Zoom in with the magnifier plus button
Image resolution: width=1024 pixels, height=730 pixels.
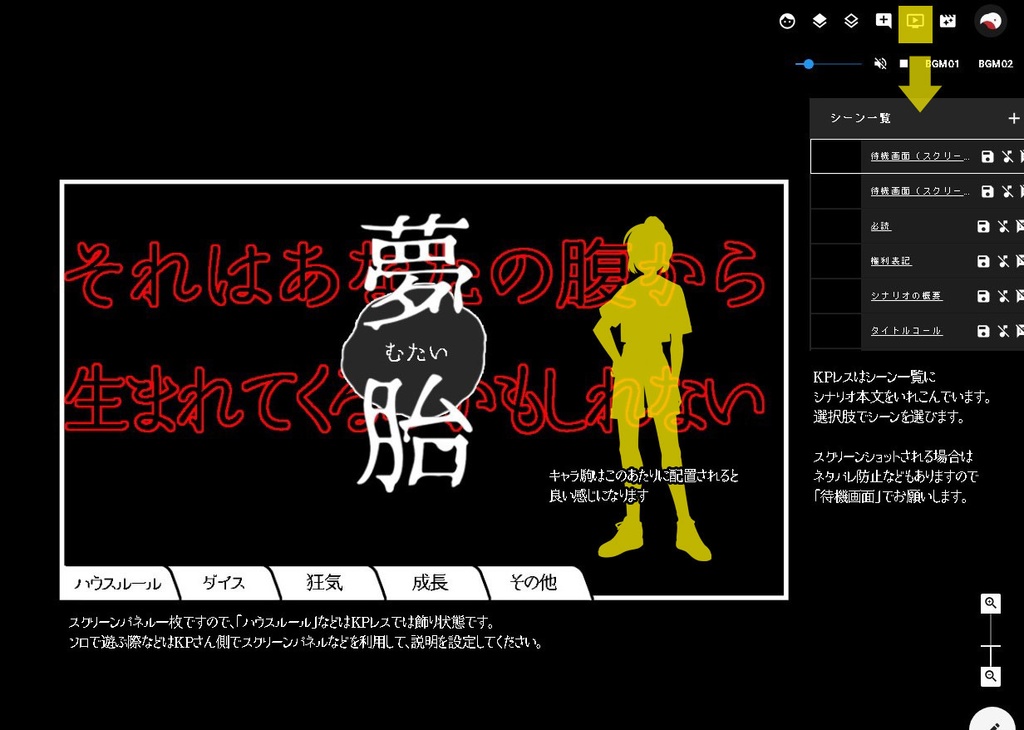(991, 603)
